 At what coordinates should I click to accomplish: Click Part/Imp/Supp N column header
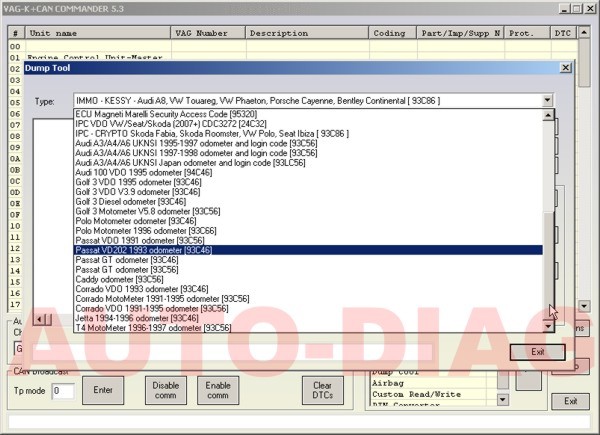pos(461,33)
